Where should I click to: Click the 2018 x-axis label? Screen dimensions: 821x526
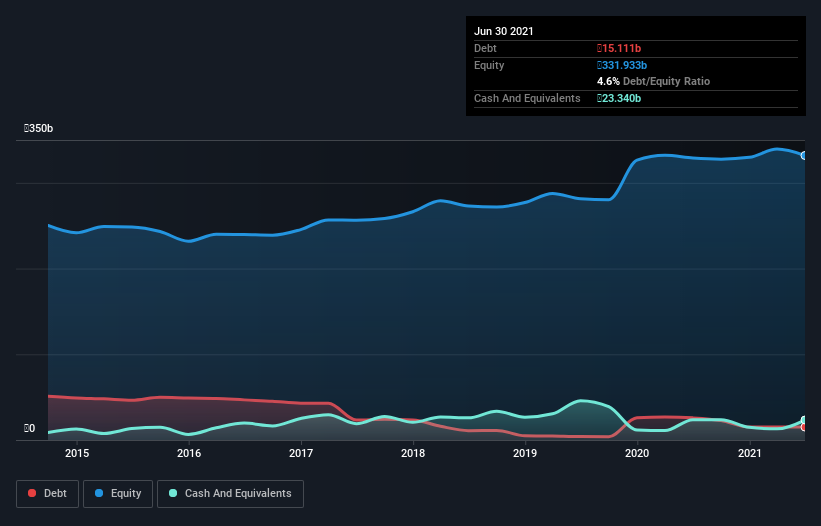point(413,453)
